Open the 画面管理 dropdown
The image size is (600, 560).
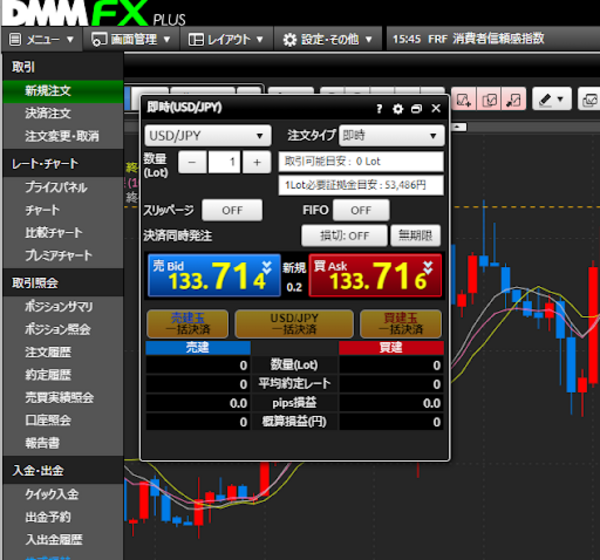click(131, 39)
